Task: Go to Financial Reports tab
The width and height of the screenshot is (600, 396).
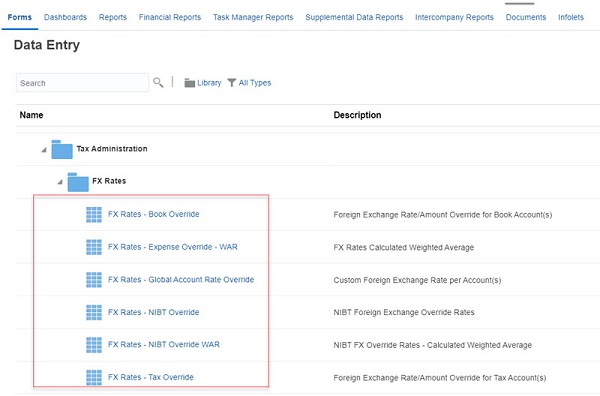Action: click(x=170, y=17)
